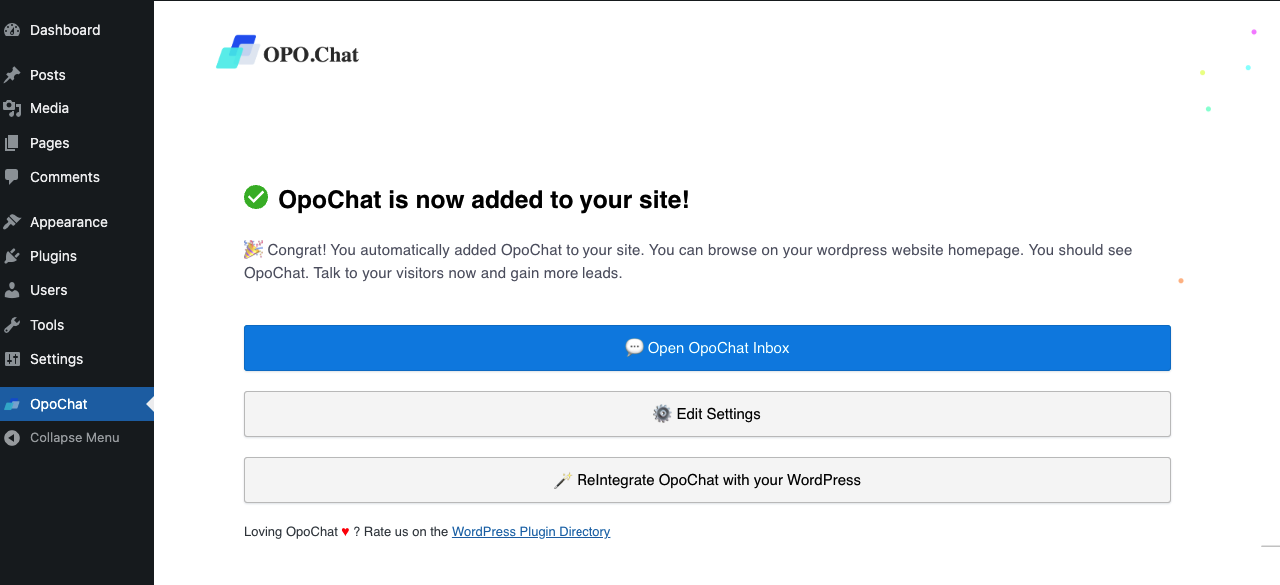Click the OpoChat sidebar logo icon
This screenshot has width=1280, height=585.
coord(12,404)
